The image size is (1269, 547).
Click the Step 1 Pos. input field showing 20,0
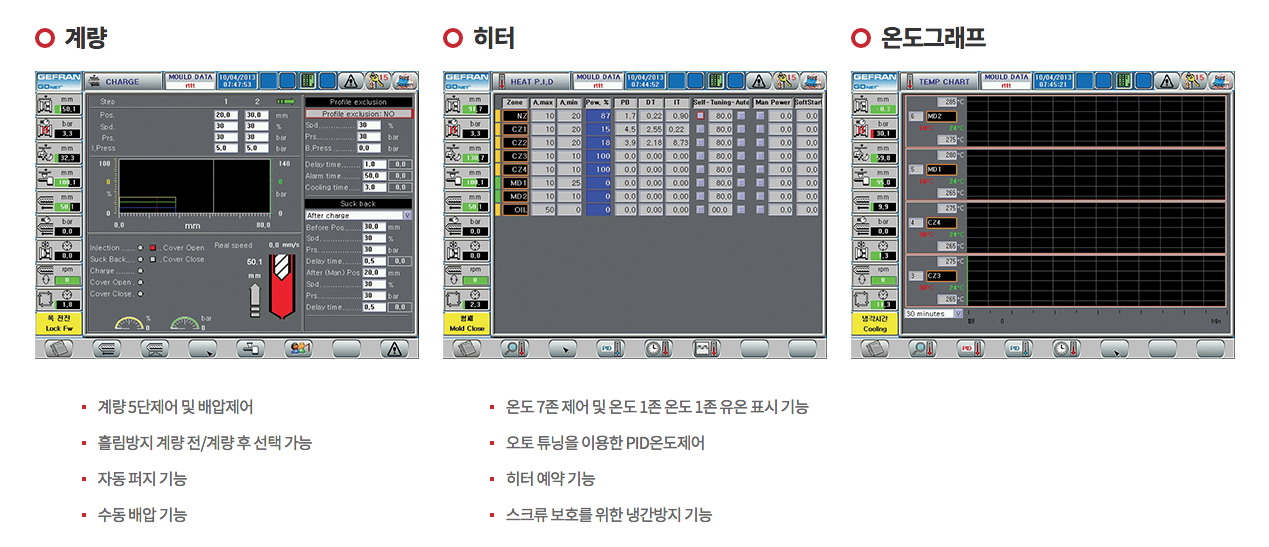225,115
